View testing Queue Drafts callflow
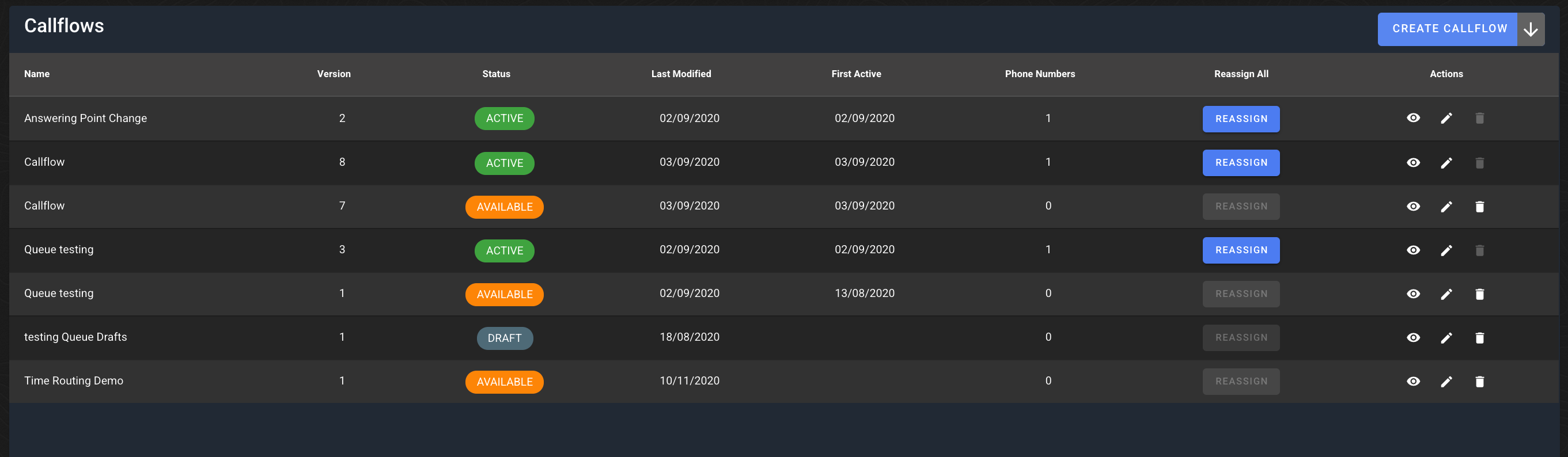Viewport: 1568px width, 457px height. click(x=1414, y=338)
